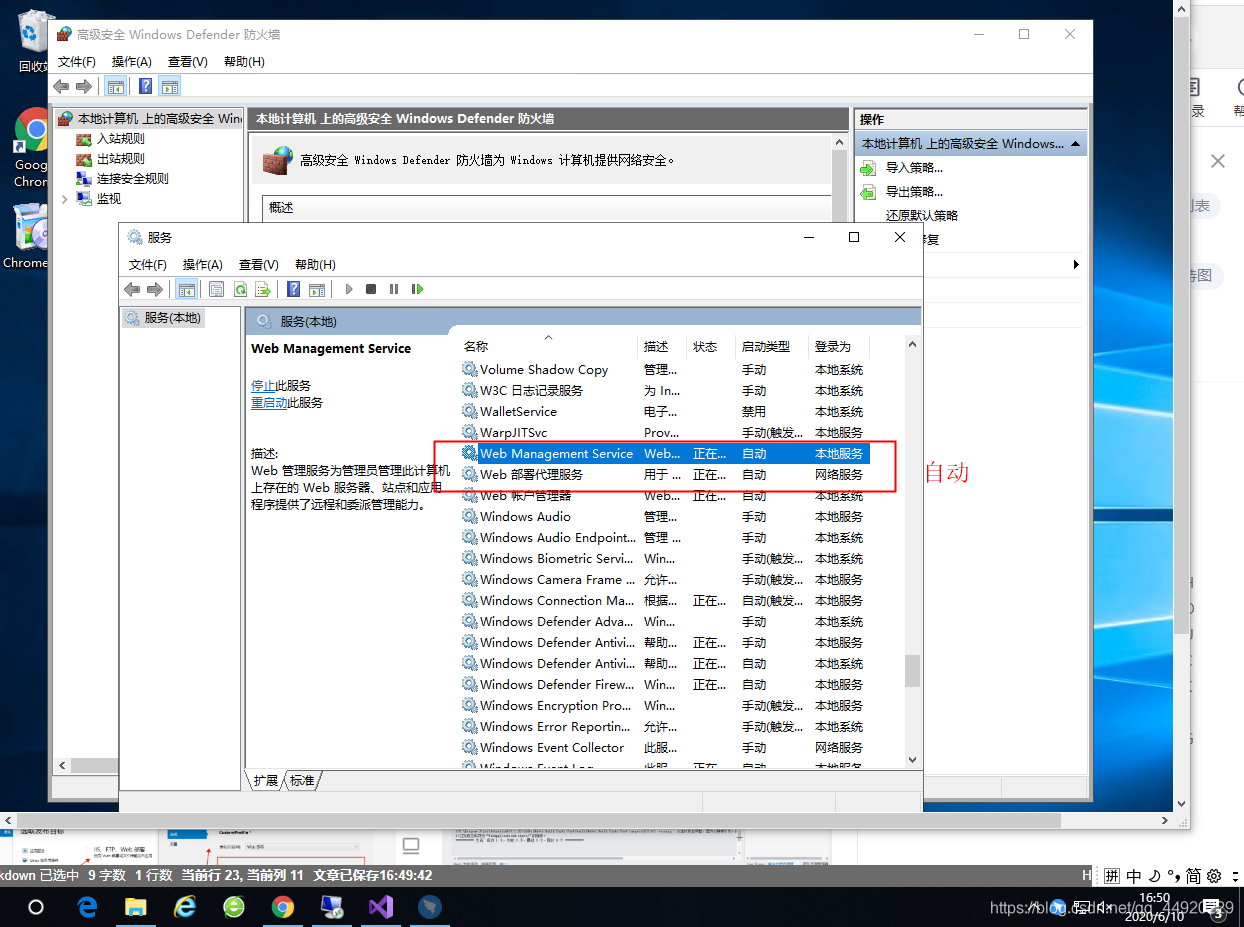Go back in firewall window toolbar
This screenshot has height=927, width=1244.
coord(62,86)
